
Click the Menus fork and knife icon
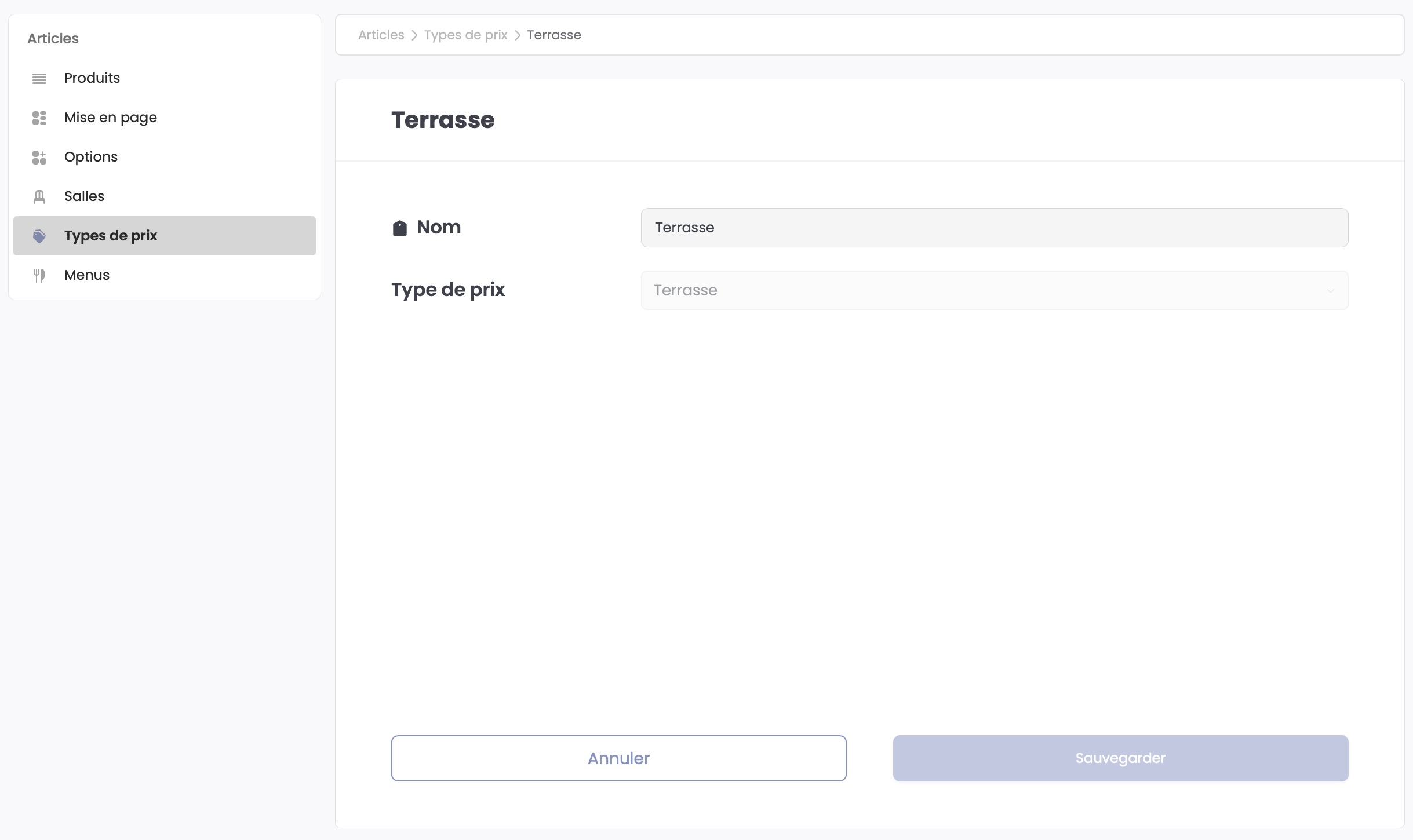[x=39, y=275]
